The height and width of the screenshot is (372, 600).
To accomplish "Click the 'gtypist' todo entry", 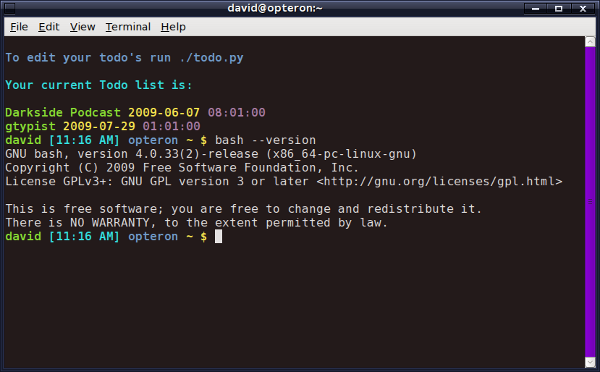I will [30, 126].
